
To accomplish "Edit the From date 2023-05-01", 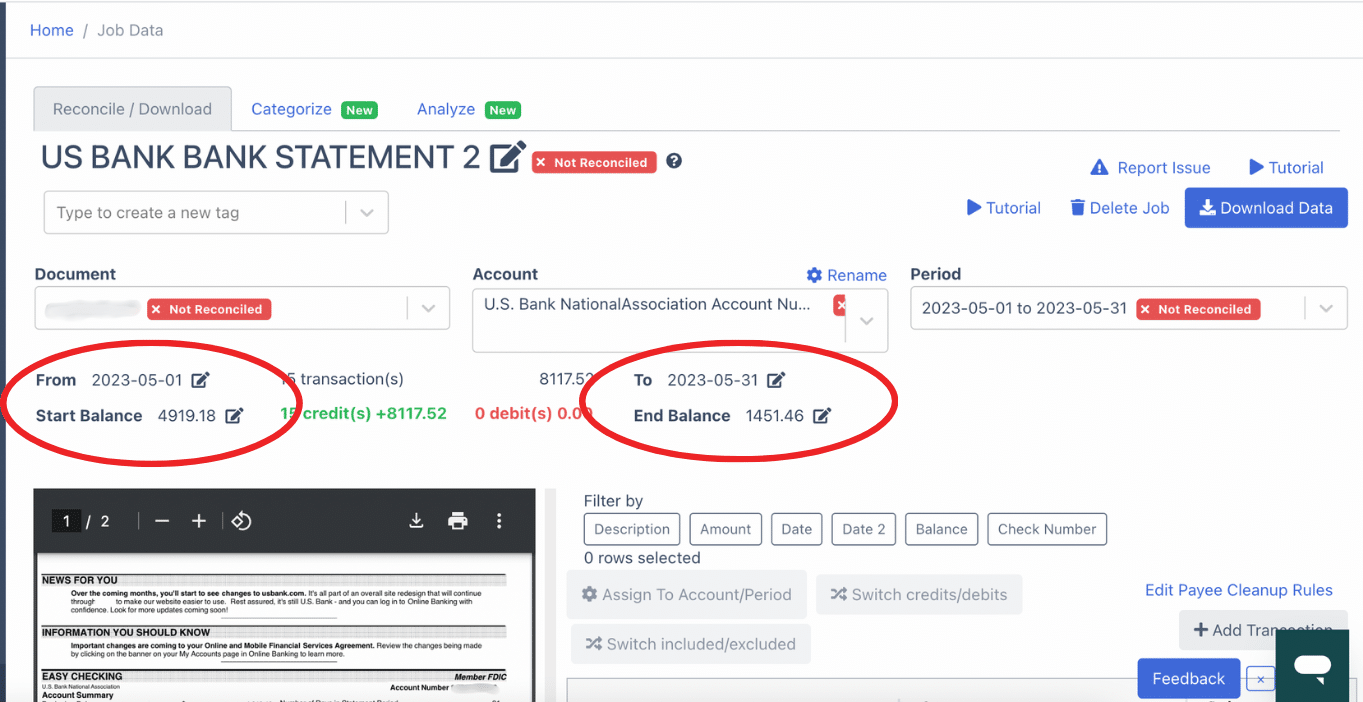I will pyautogui.click(x=201, y=380).
